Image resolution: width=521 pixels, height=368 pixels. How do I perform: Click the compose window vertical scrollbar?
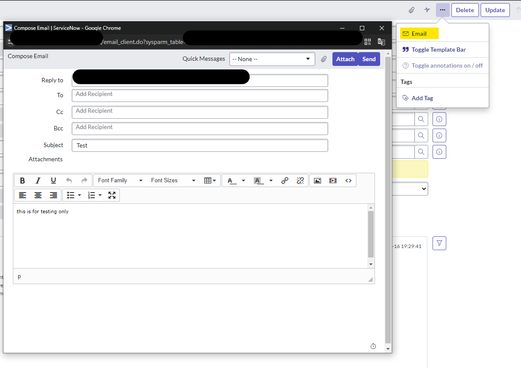pyautogui.click(x=388, y=201)
